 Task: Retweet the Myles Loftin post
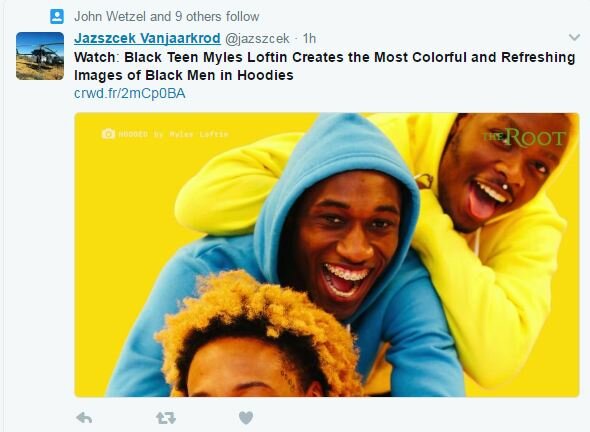coord(166,418)
